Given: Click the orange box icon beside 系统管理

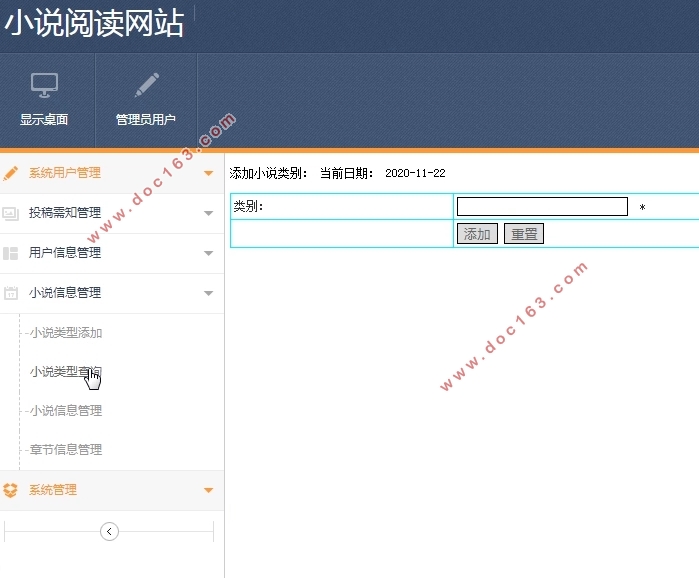Looking at the screenshot, I should 10,490.
